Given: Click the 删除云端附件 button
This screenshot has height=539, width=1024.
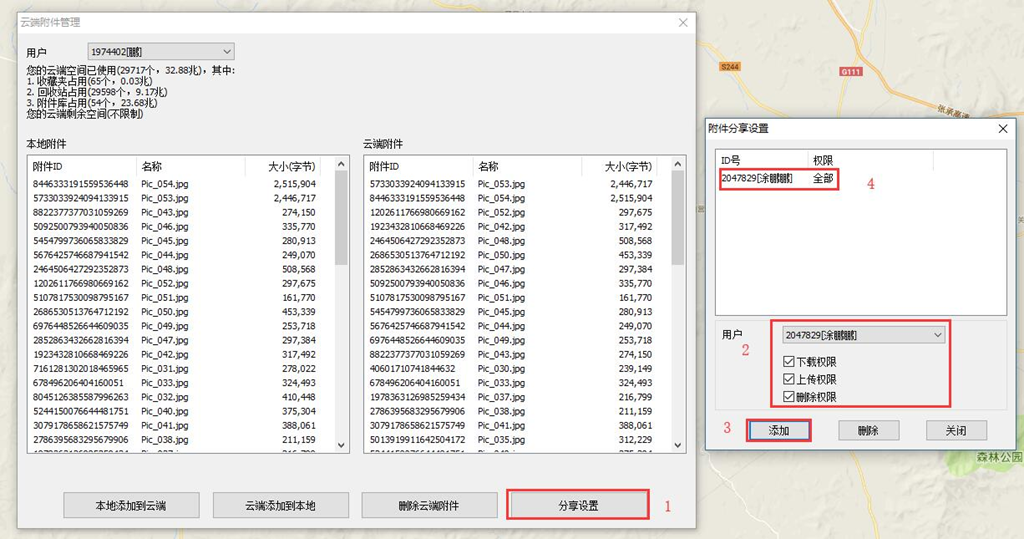Looking at the screenshot, I should tap(429, 505).
